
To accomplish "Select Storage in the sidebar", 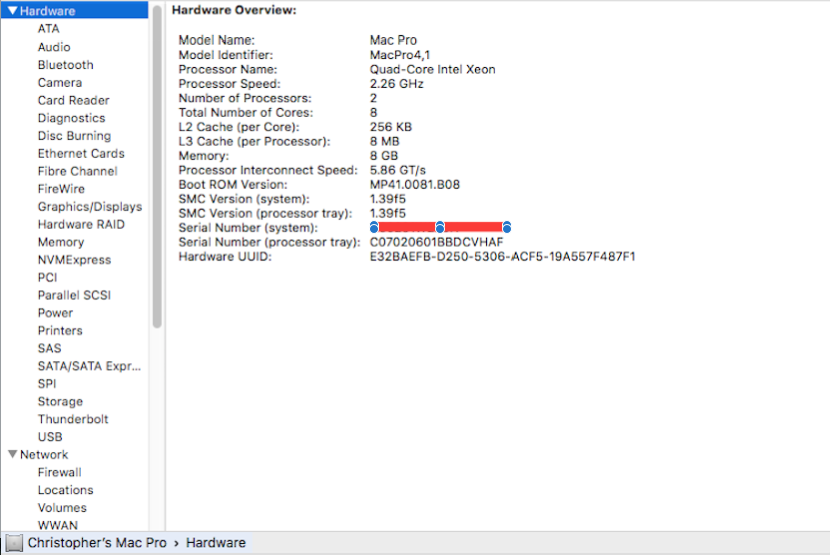I will (60, 402).
